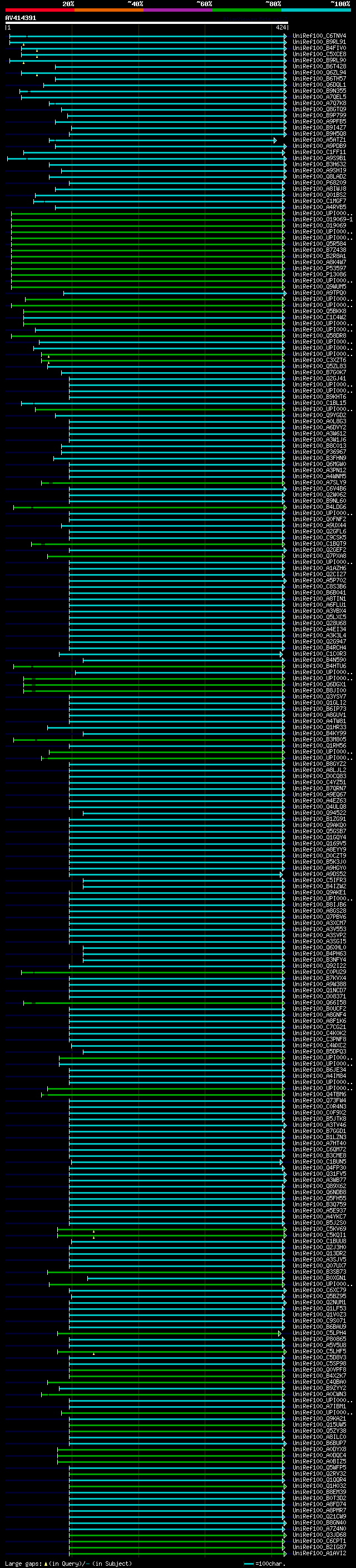
Task: Click the 424 query end position label
Action: click(x=281, y=27)
